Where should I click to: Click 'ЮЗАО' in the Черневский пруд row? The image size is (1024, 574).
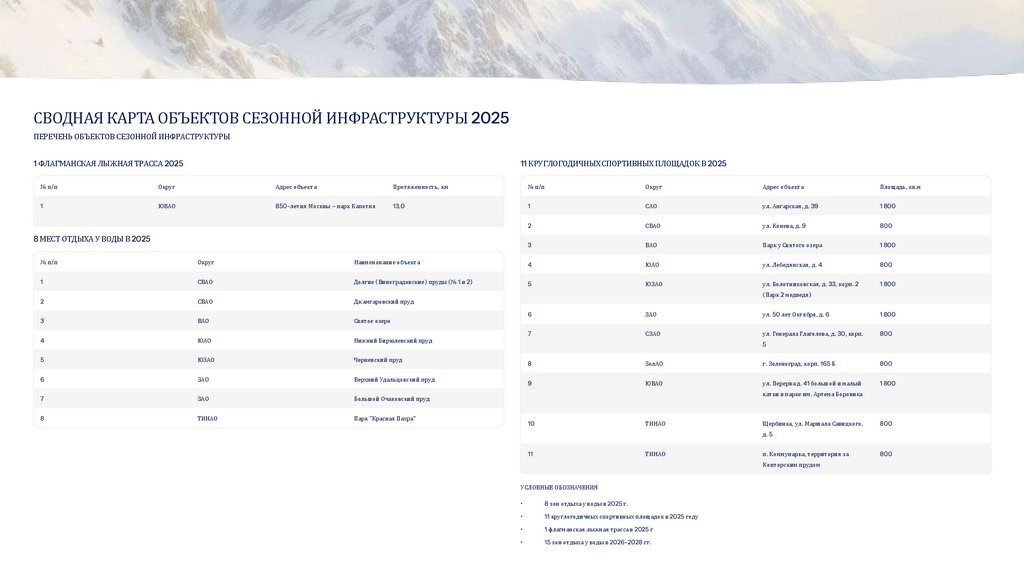coord(206,360)
